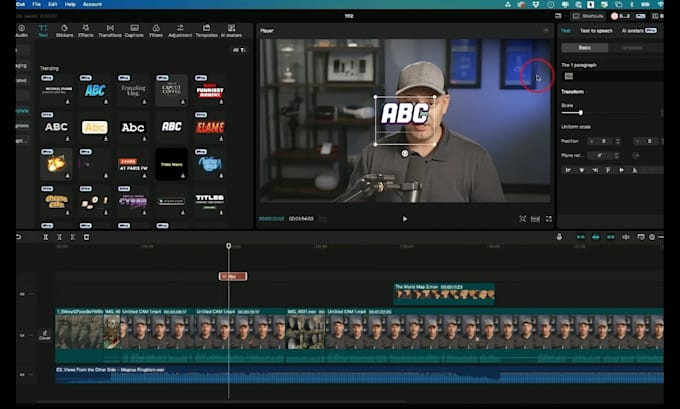The image size is (680, 409).
Task: Click the microphone record icon
Action: click(x=559, y=237)
